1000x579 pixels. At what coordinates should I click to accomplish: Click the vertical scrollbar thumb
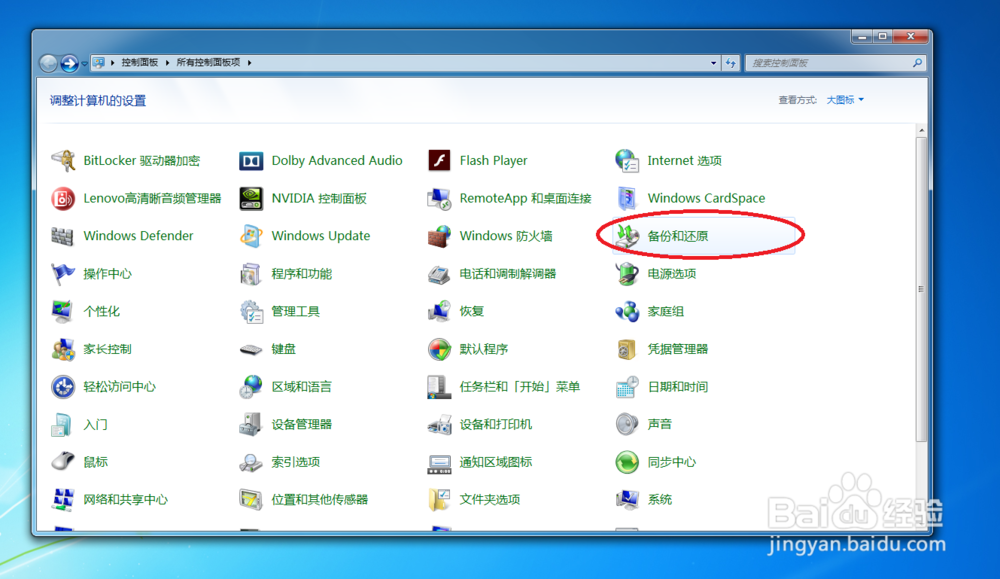point(922,288)
